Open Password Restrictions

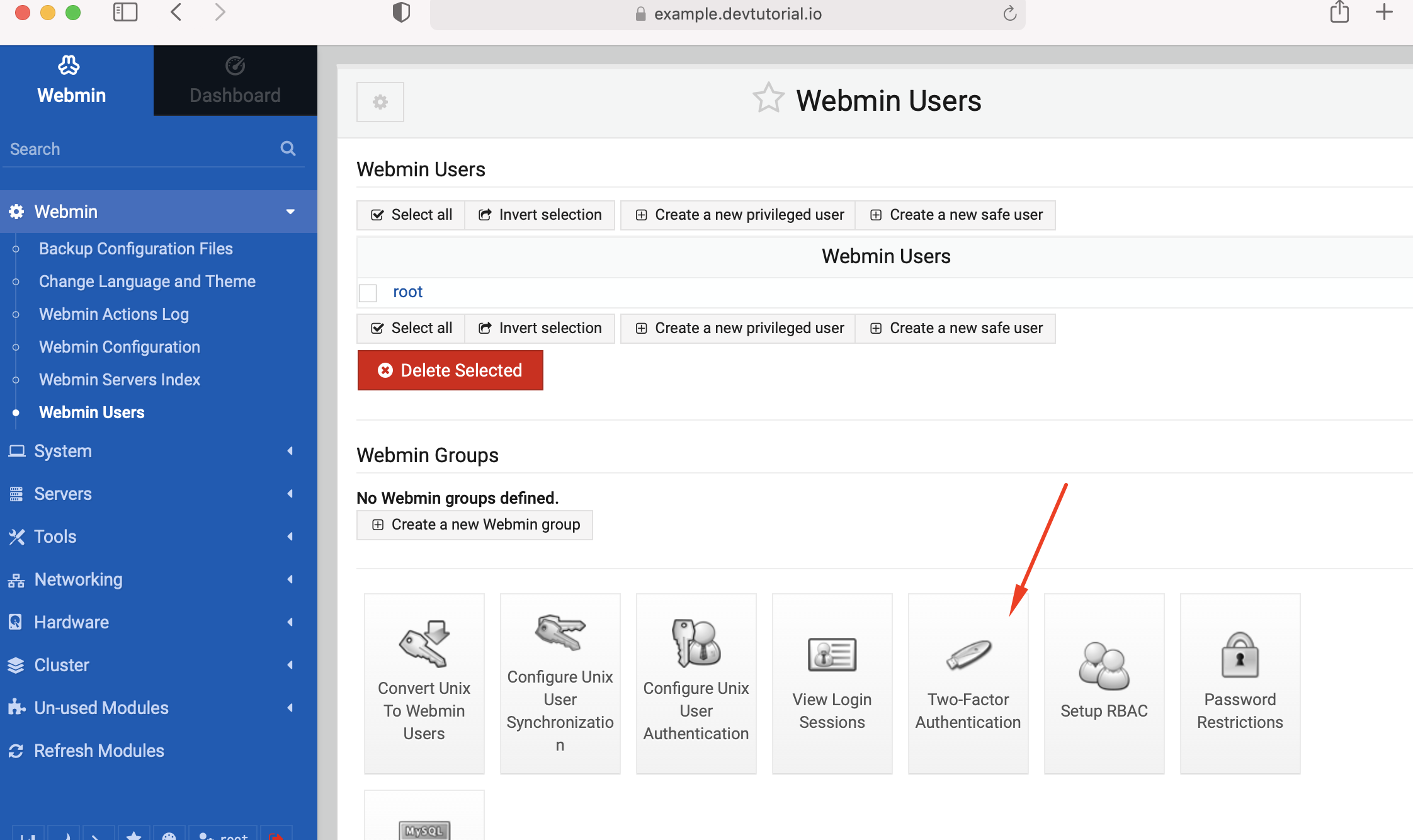point(1240,683)
